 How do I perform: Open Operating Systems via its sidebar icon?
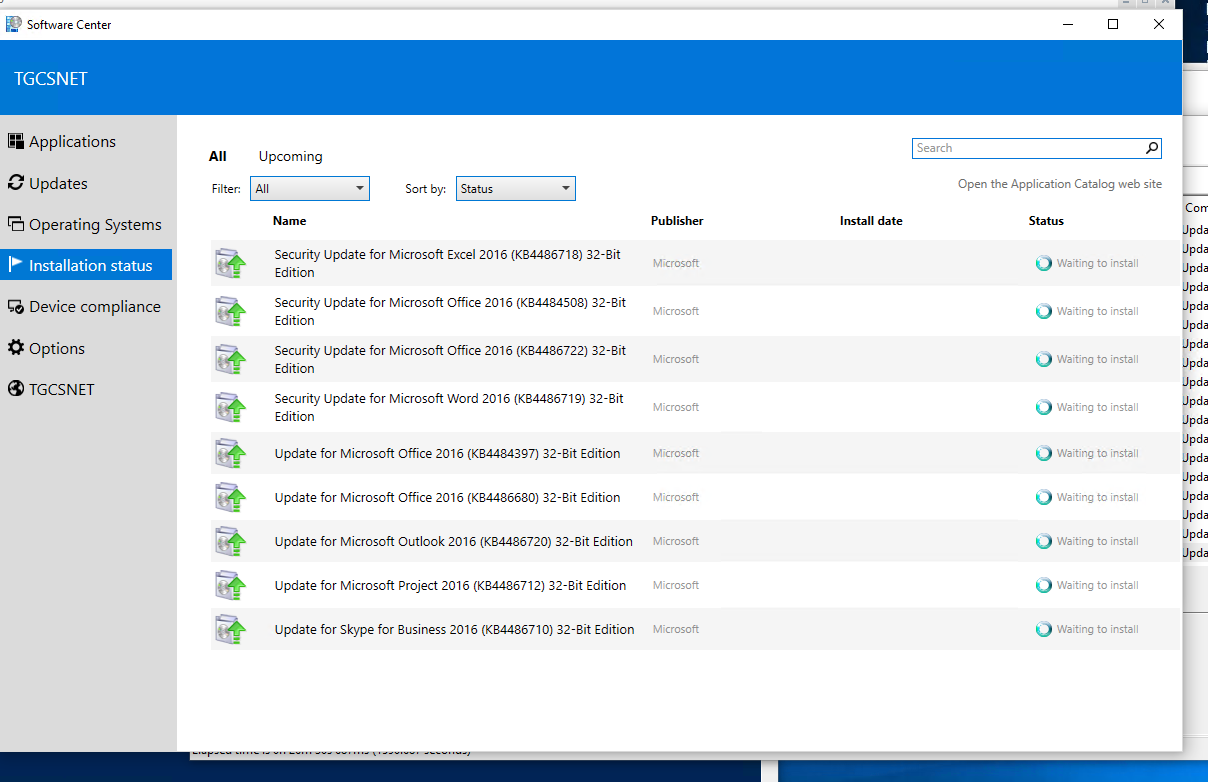coord(16,224)
